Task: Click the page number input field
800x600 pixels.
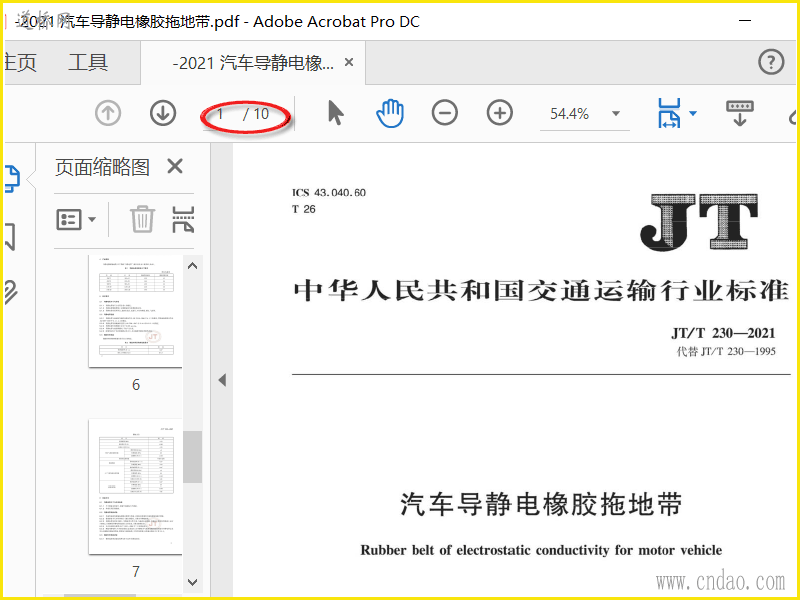Action: tap(220, 114)
